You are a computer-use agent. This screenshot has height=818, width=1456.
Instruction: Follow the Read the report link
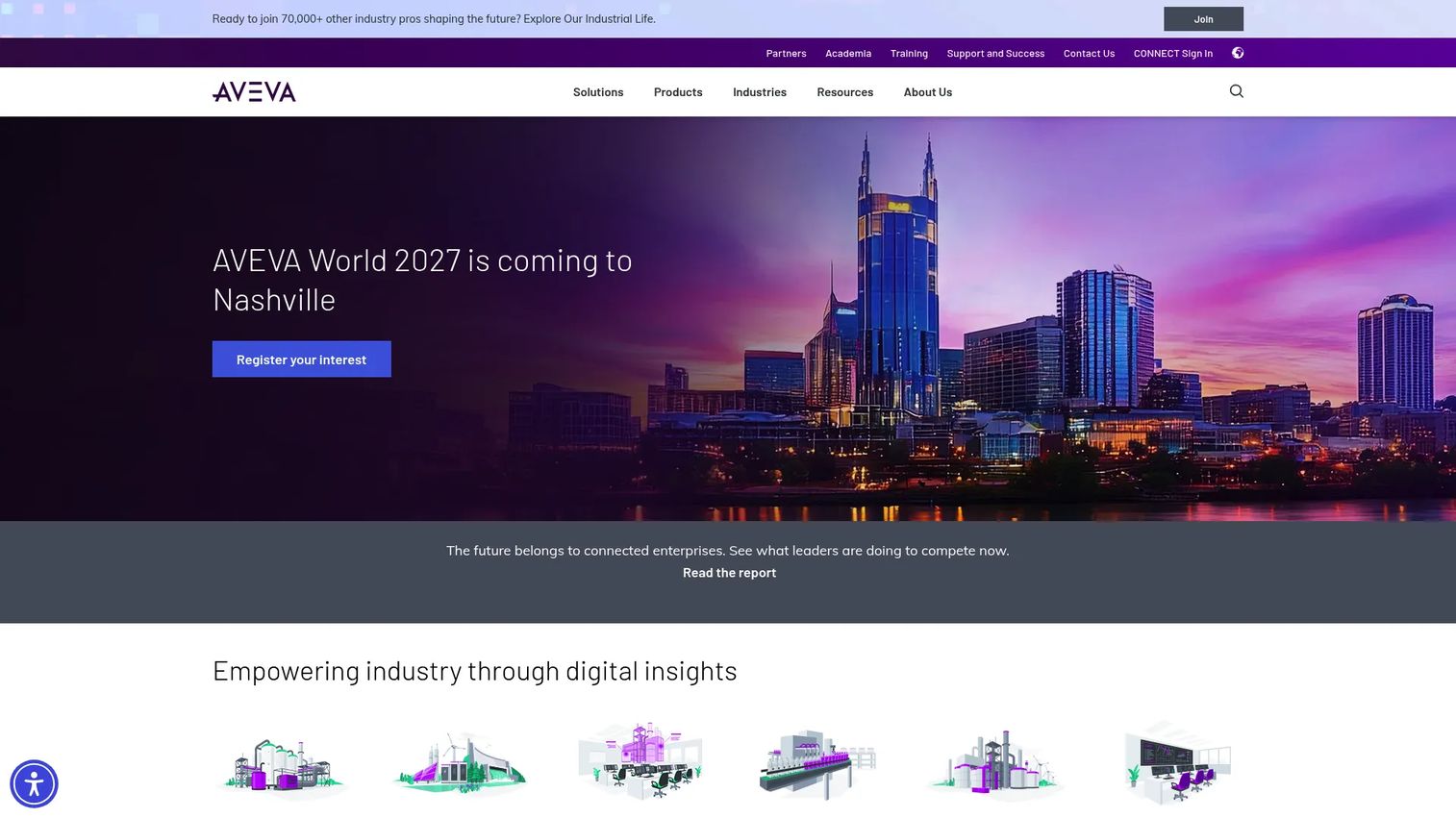(x=729, y=573)
